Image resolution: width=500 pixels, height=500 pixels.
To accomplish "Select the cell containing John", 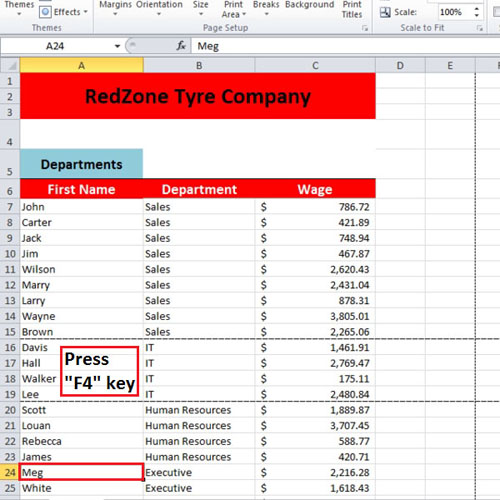I will (x=82, y=207).
